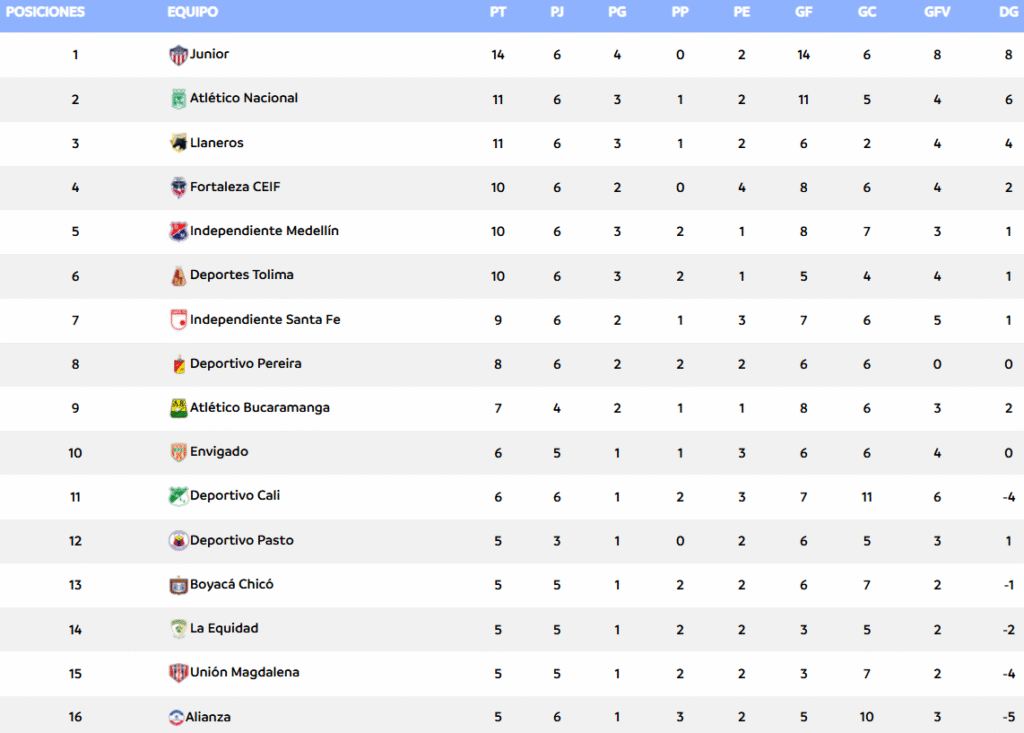Click the Alianza row name
This screenshot has height=733, width=1024.
208,717
